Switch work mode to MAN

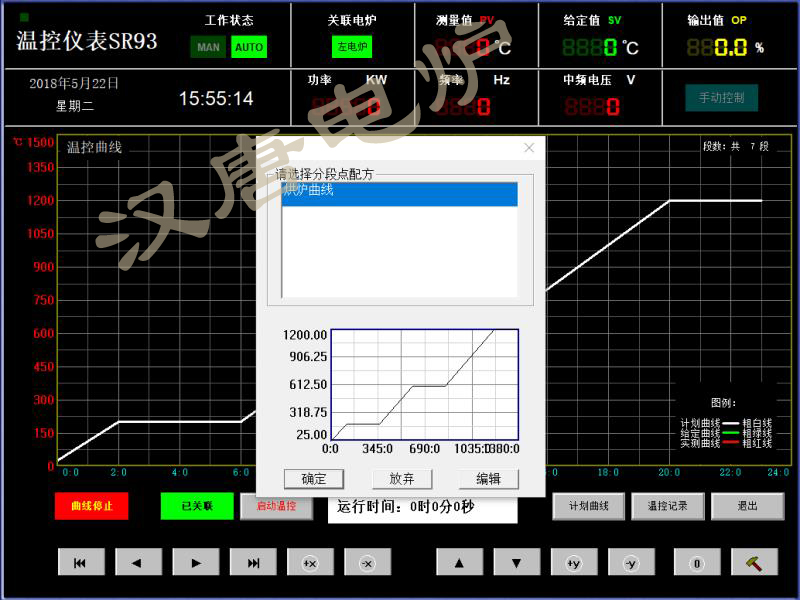coord(208,47)
